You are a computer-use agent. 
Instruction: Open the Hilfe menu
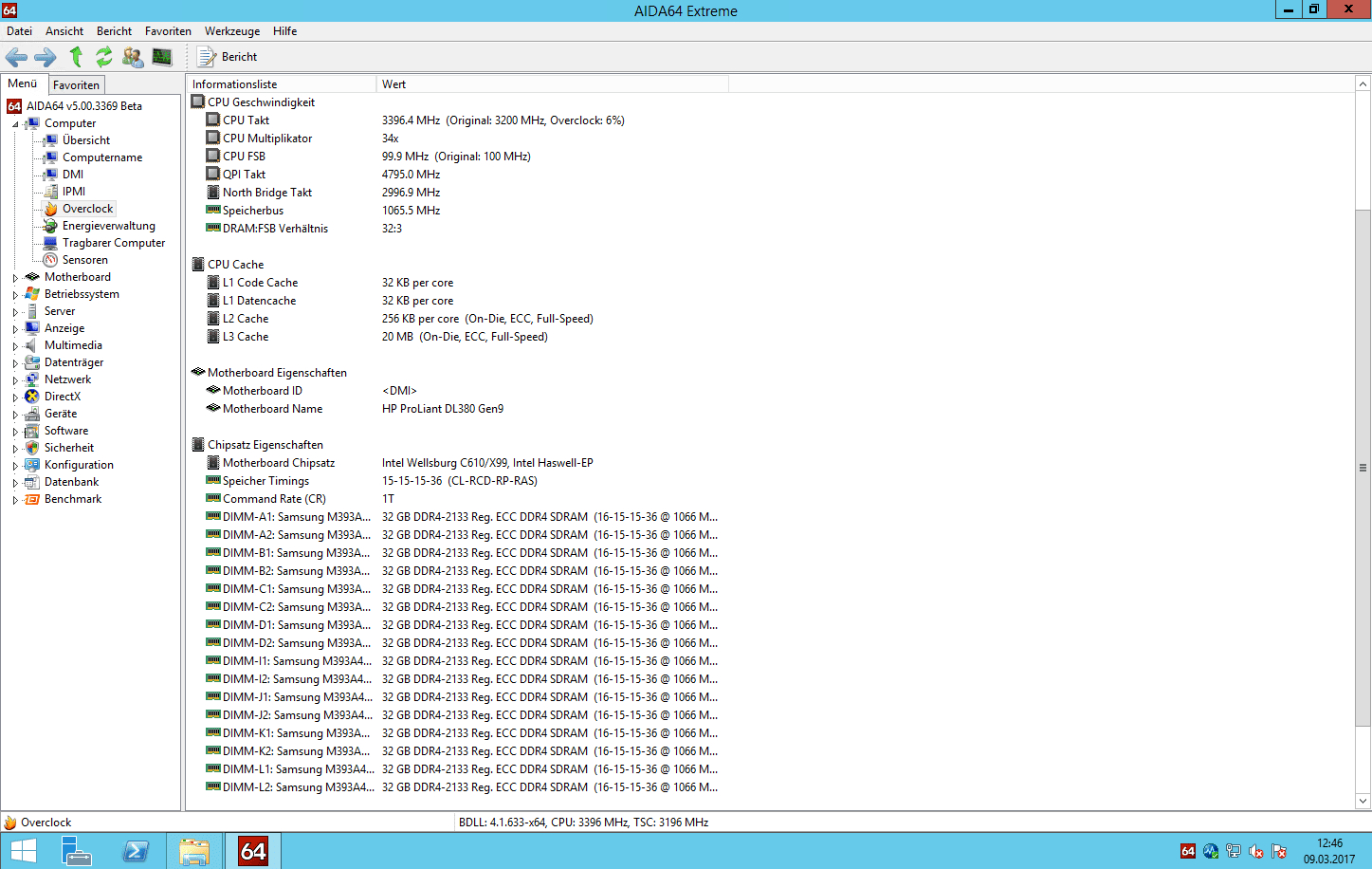point(284,31)
